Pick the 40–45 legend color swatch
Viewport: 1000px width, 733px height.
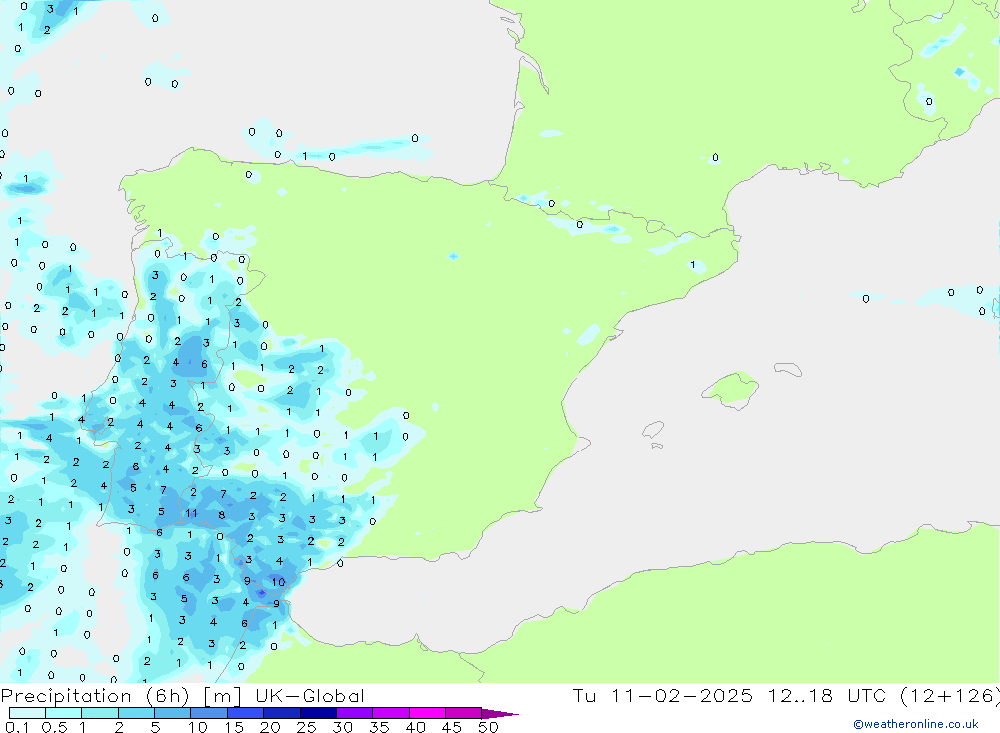pos(427,713)
